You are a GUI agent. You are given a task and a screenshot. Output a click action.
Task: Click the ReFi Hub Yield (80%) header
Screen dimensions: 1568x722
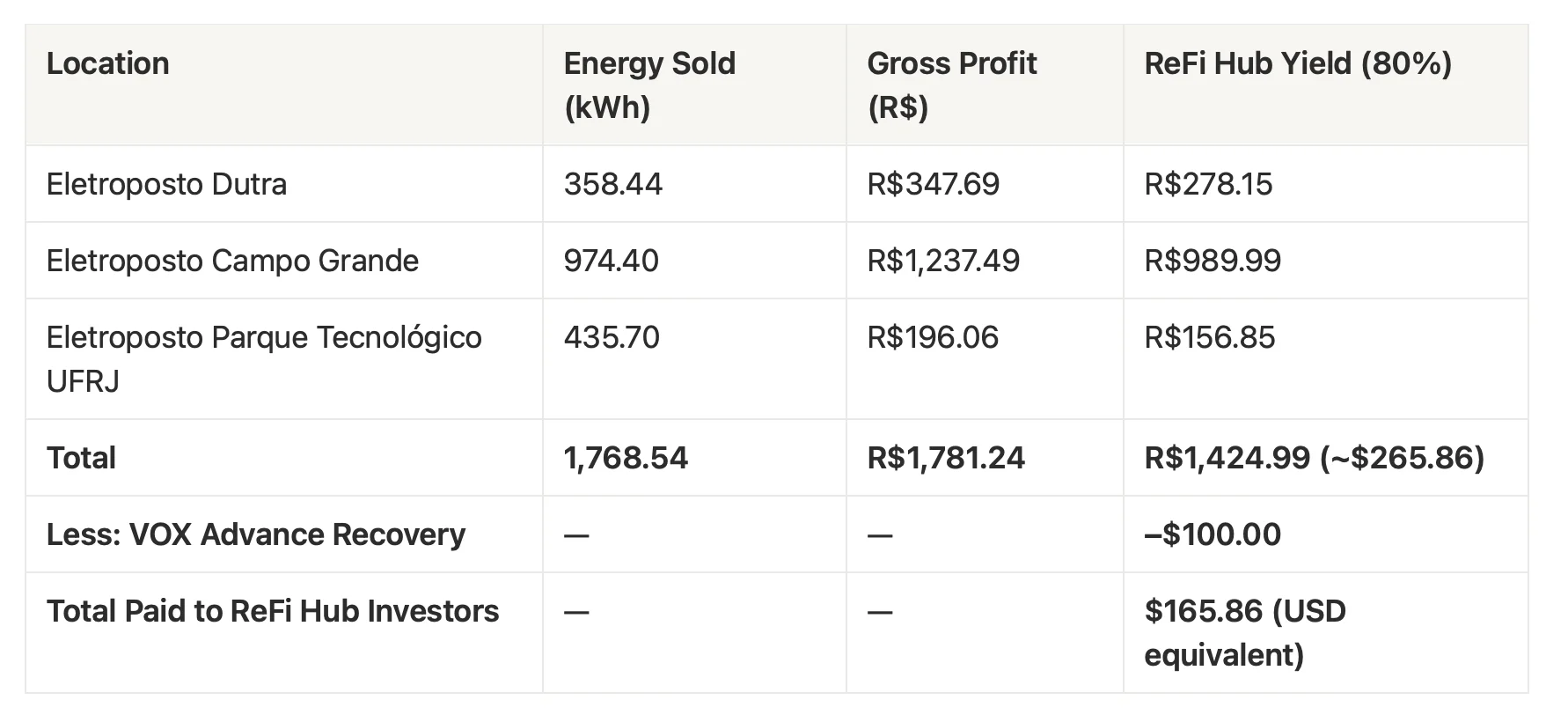1297,64
